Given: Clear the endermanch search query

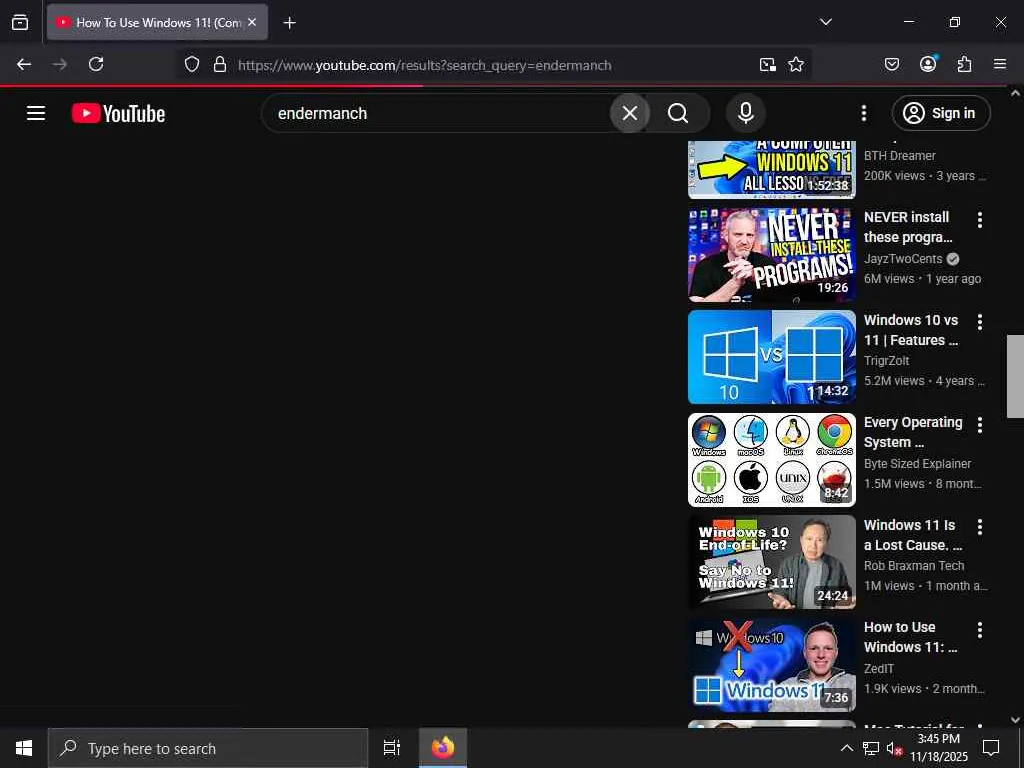Looking at the screenshot, I should 630,113.
